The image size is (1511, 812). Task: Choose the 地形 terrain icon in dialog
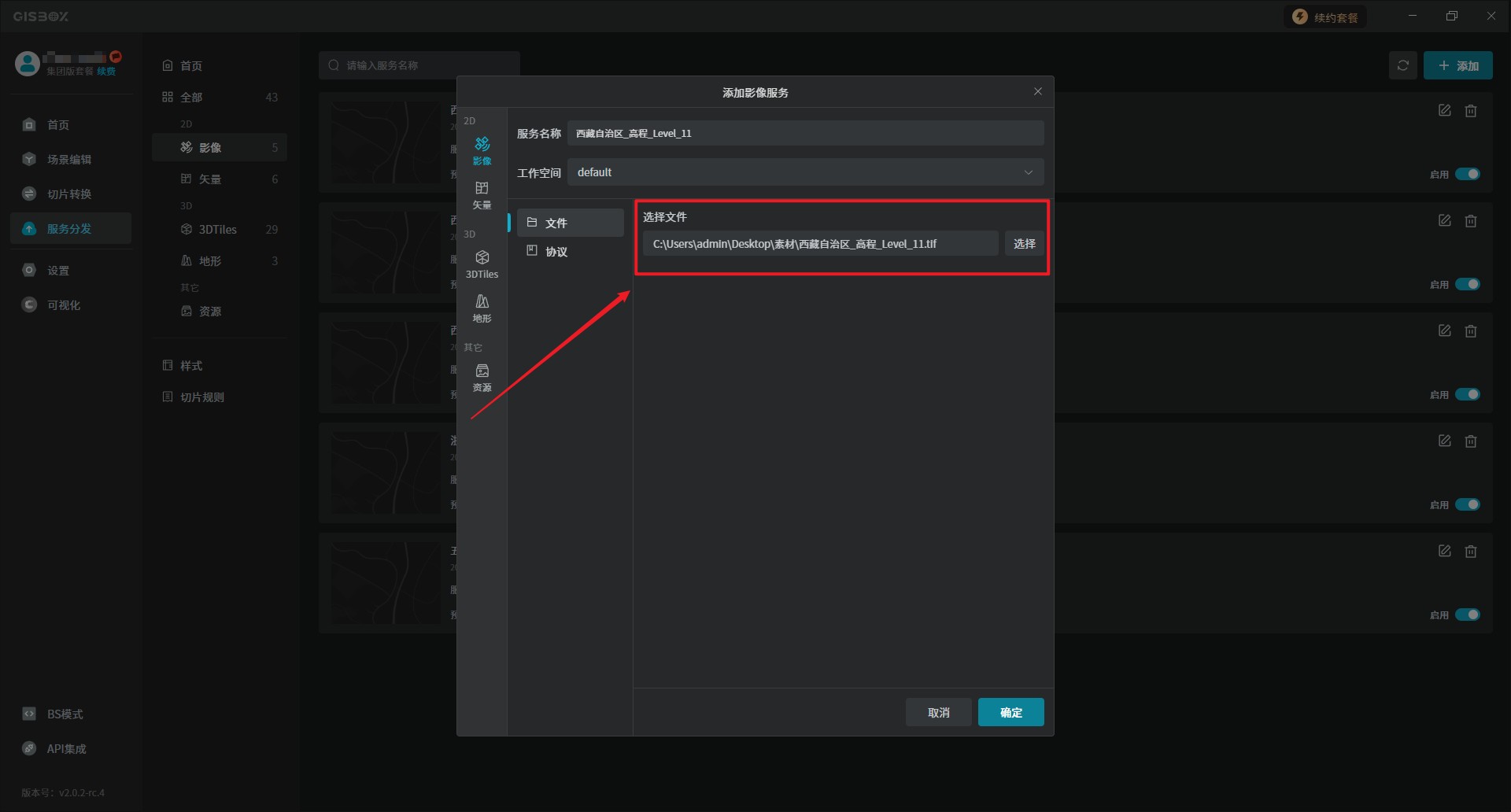482,308
